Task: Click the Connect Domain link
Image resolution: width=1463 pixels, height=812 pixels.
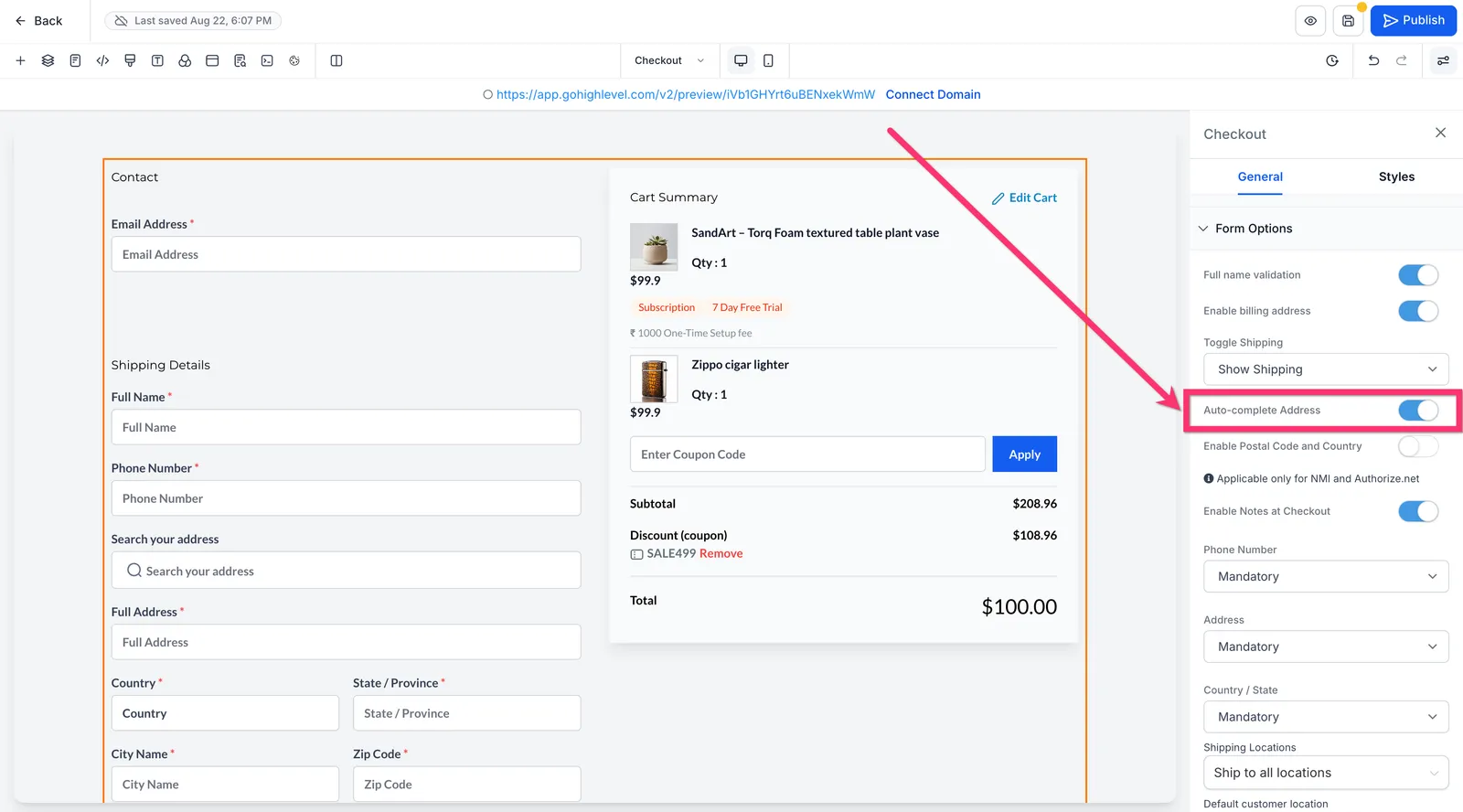Action: click(933, 94)
